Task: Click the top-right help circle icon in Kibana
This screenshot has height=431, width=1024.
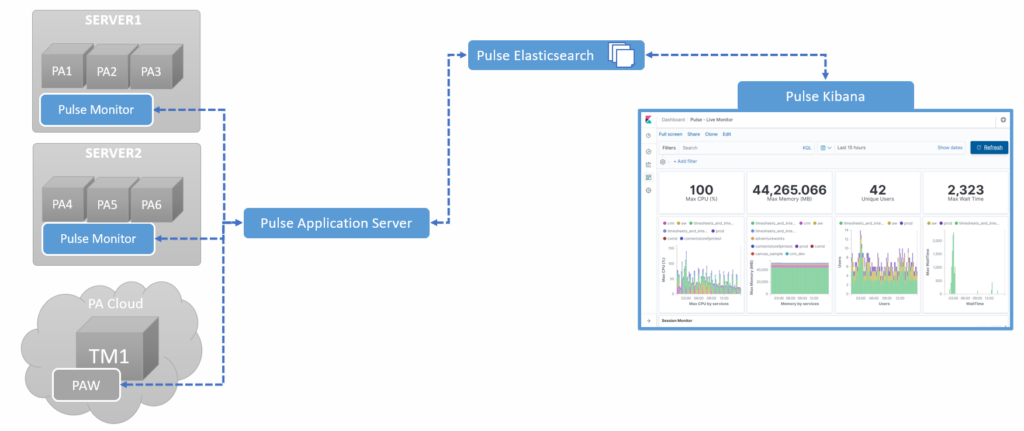Action: coord(1003,120)
